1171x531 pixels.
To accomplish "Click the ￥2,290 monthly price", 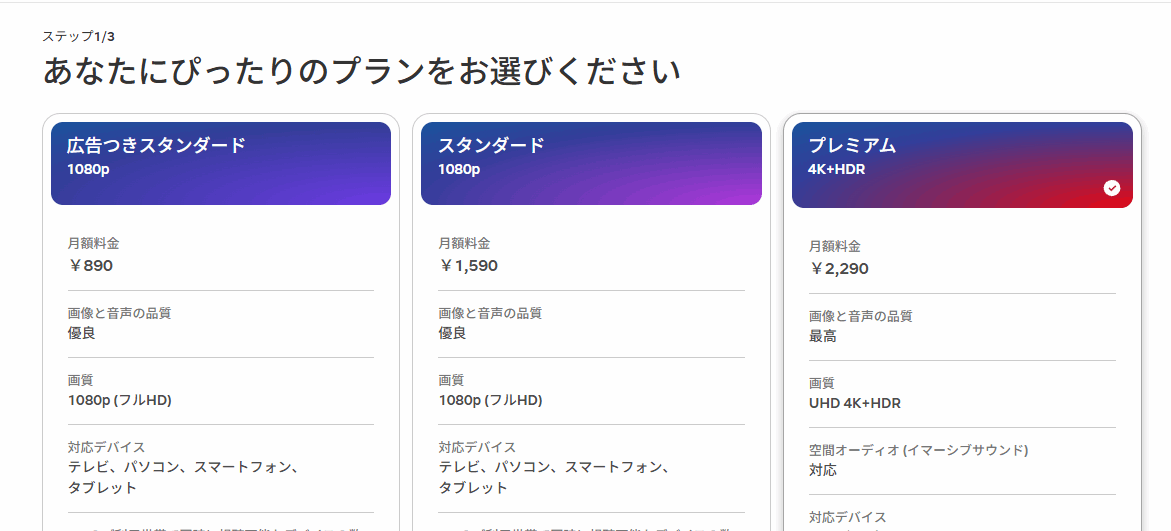I will pyautogui.click(x=839, y=269).
